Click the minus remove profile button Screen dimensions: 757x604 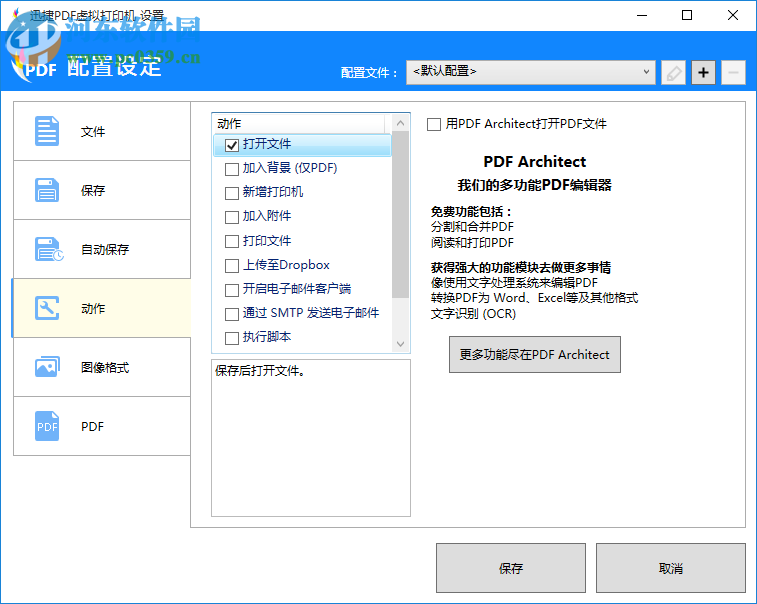(x=733, y=72)
